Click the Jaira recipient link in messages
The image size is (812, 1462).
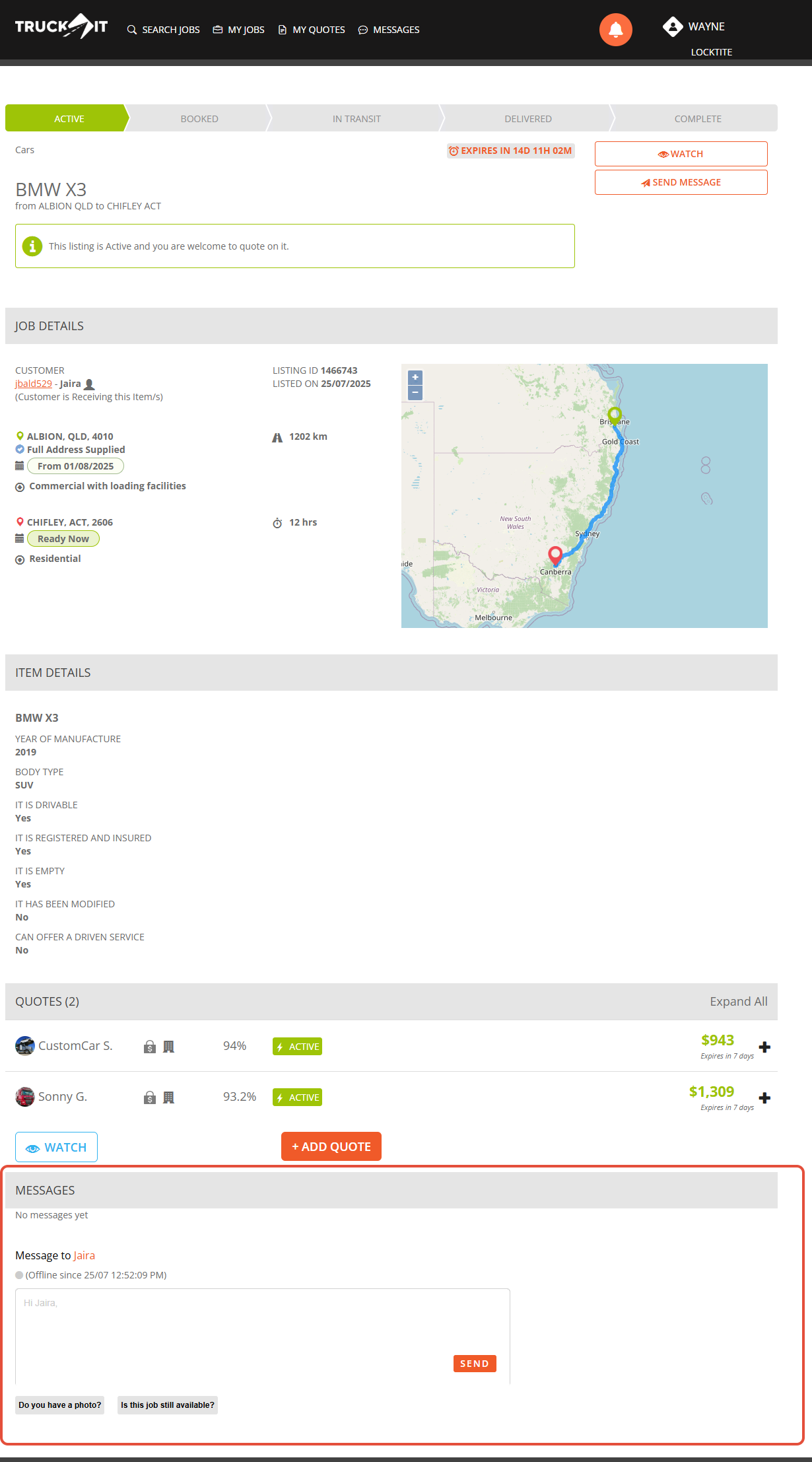(84, 1255)
